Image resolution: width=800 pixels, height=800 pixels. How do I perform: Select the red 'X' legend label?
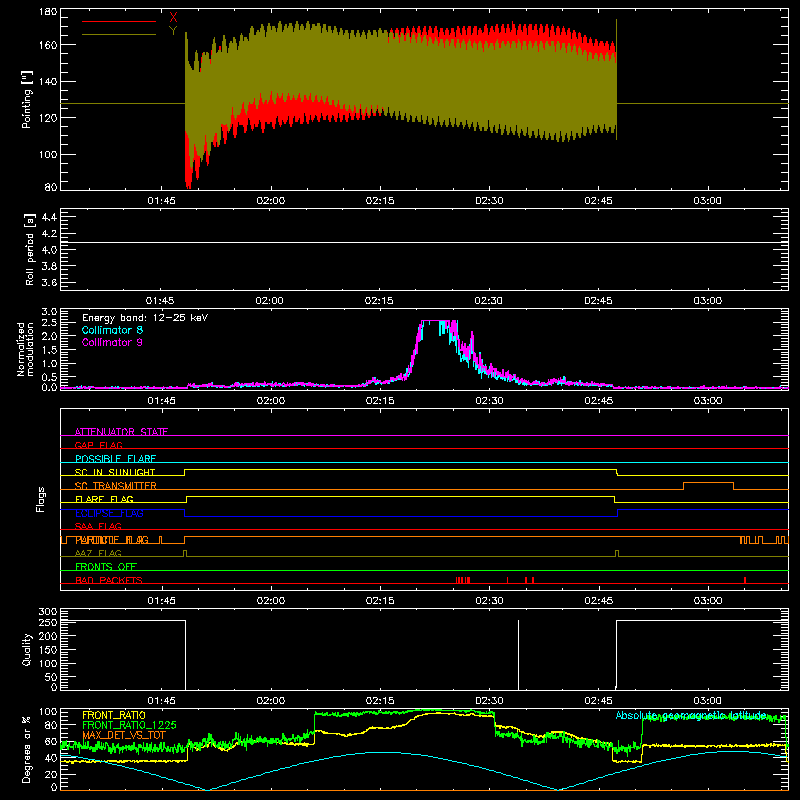[x=173, y=18]
